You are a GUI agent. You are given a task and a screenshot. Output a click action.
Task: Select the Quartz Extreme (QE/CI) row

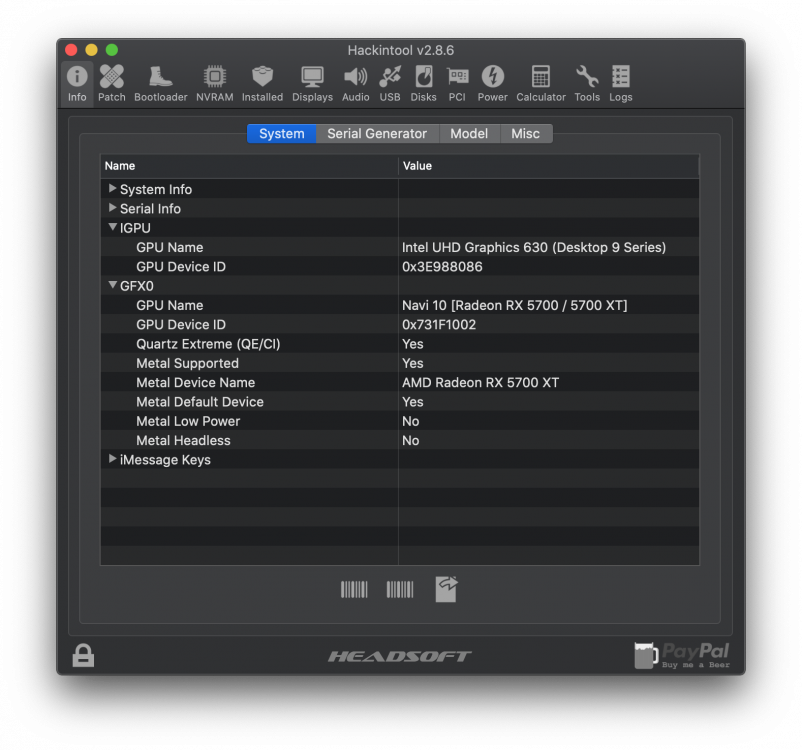point(400,344)
